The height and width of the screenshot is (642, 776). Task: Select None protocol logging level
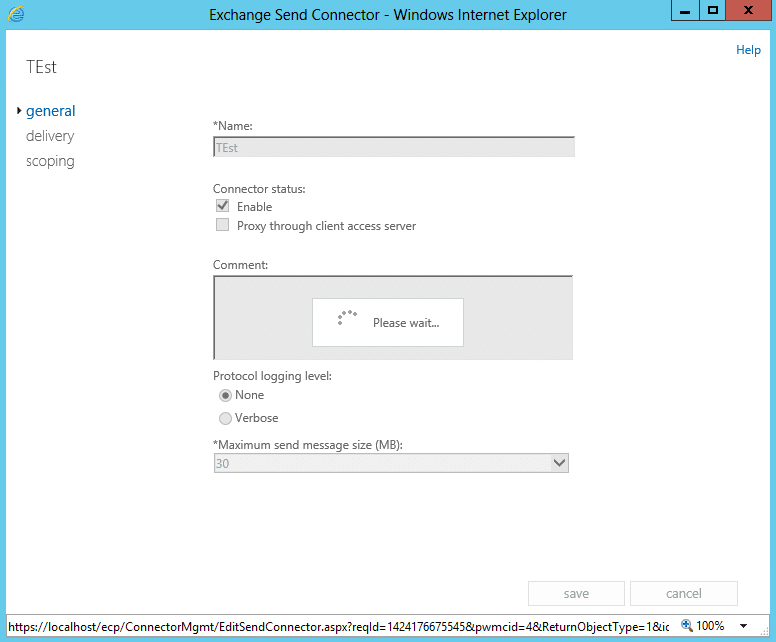(225, 395)
